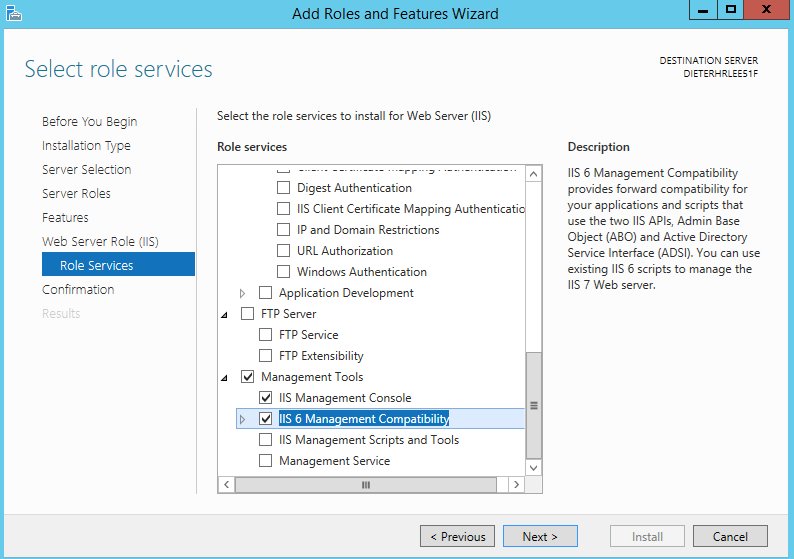794x559 pixels.
Task: Select the Role Services step
Action: (118, 264)
